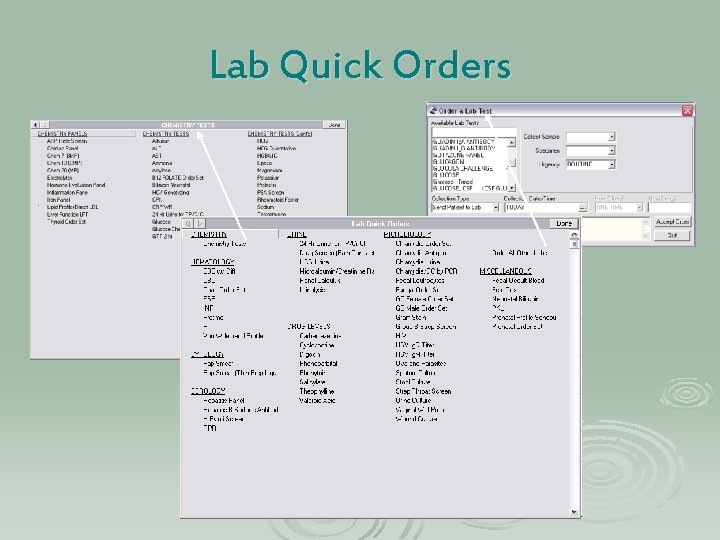Click Sodium in Chemistry Tests
Image resolution: width=720 pixels, height=540 pixels.
coord(265,207)
